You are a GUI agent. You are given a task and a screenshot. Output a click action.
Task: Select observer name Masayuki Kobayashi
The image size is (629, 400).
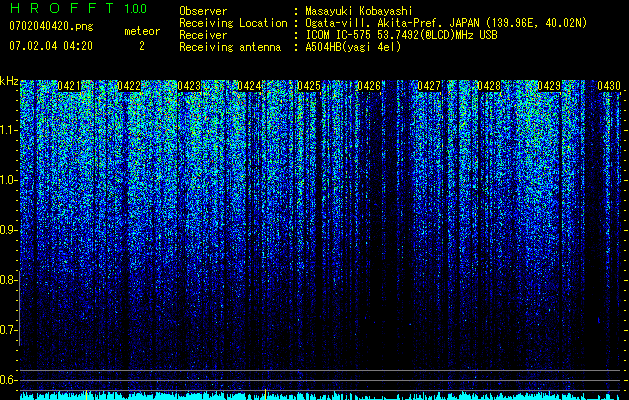[359, 11]
